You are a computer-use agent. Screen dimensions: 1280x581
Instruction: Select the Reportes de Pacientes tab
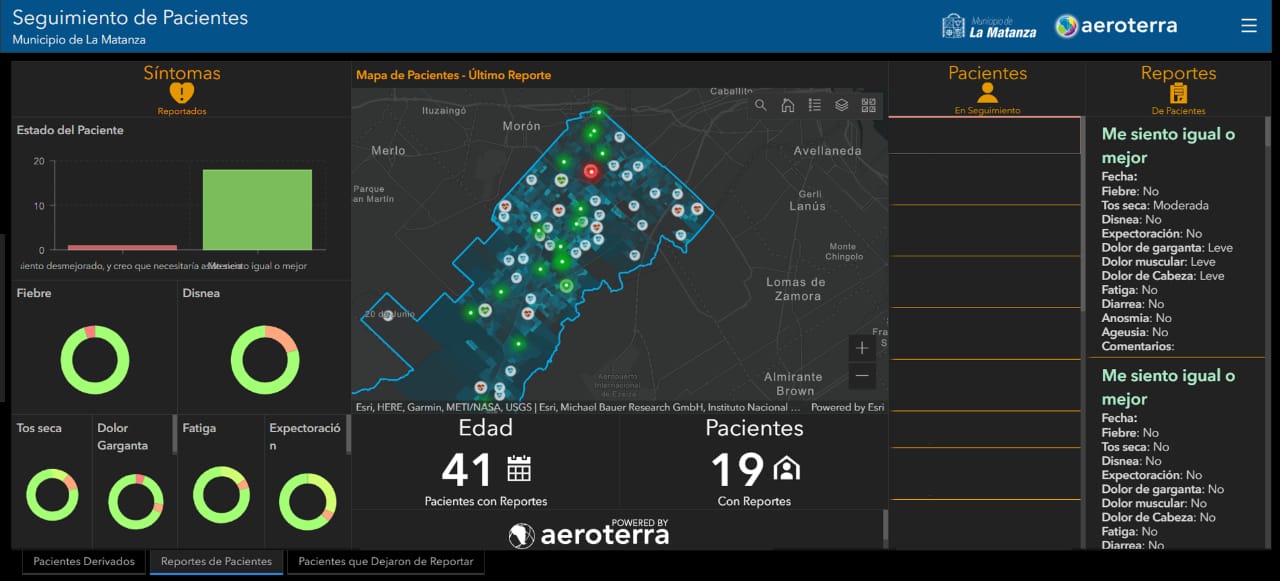[216, 561]
